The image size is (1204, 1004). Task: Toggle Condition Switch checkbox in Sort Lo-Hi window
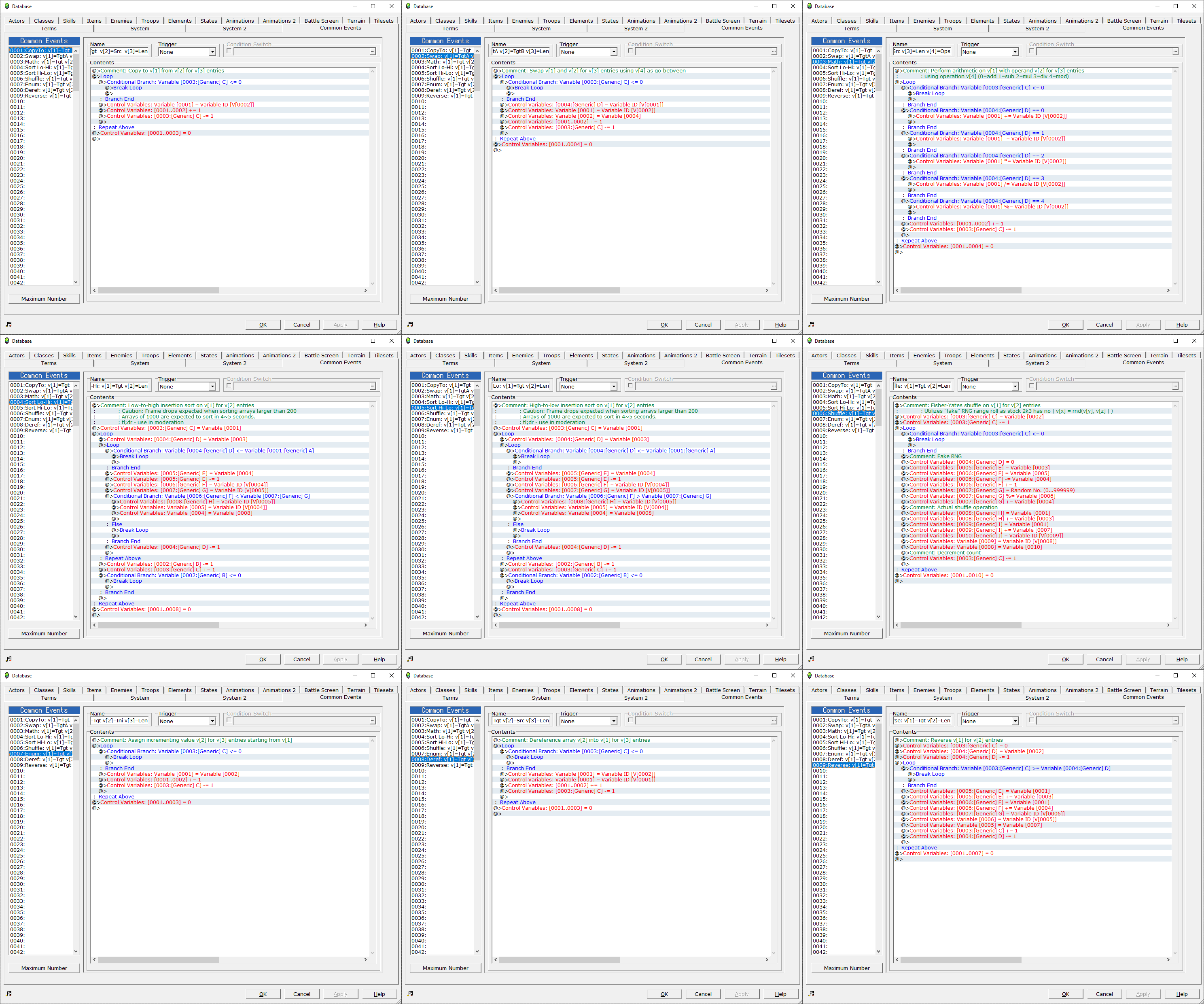click(x=229, y=386)
